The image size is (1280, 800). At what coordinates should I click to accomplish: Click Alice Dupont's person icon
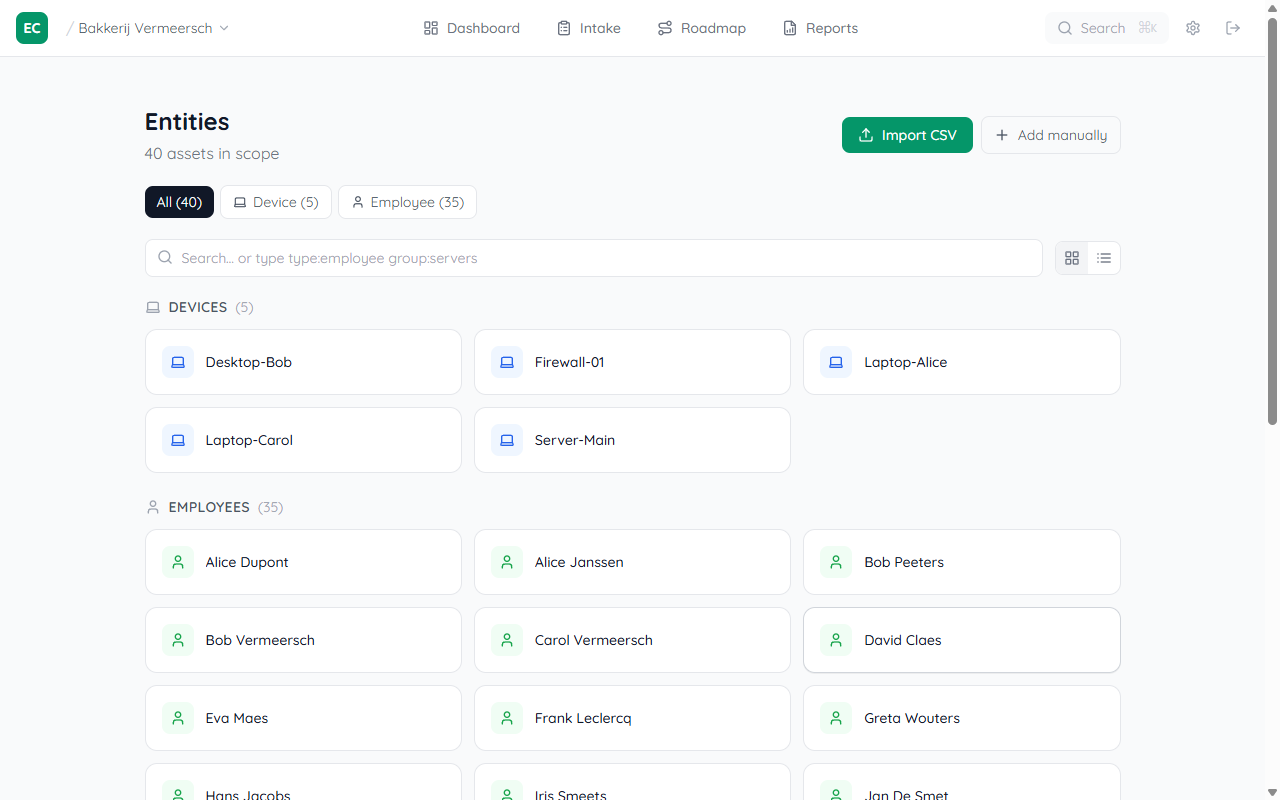click(x=178, y=562)
